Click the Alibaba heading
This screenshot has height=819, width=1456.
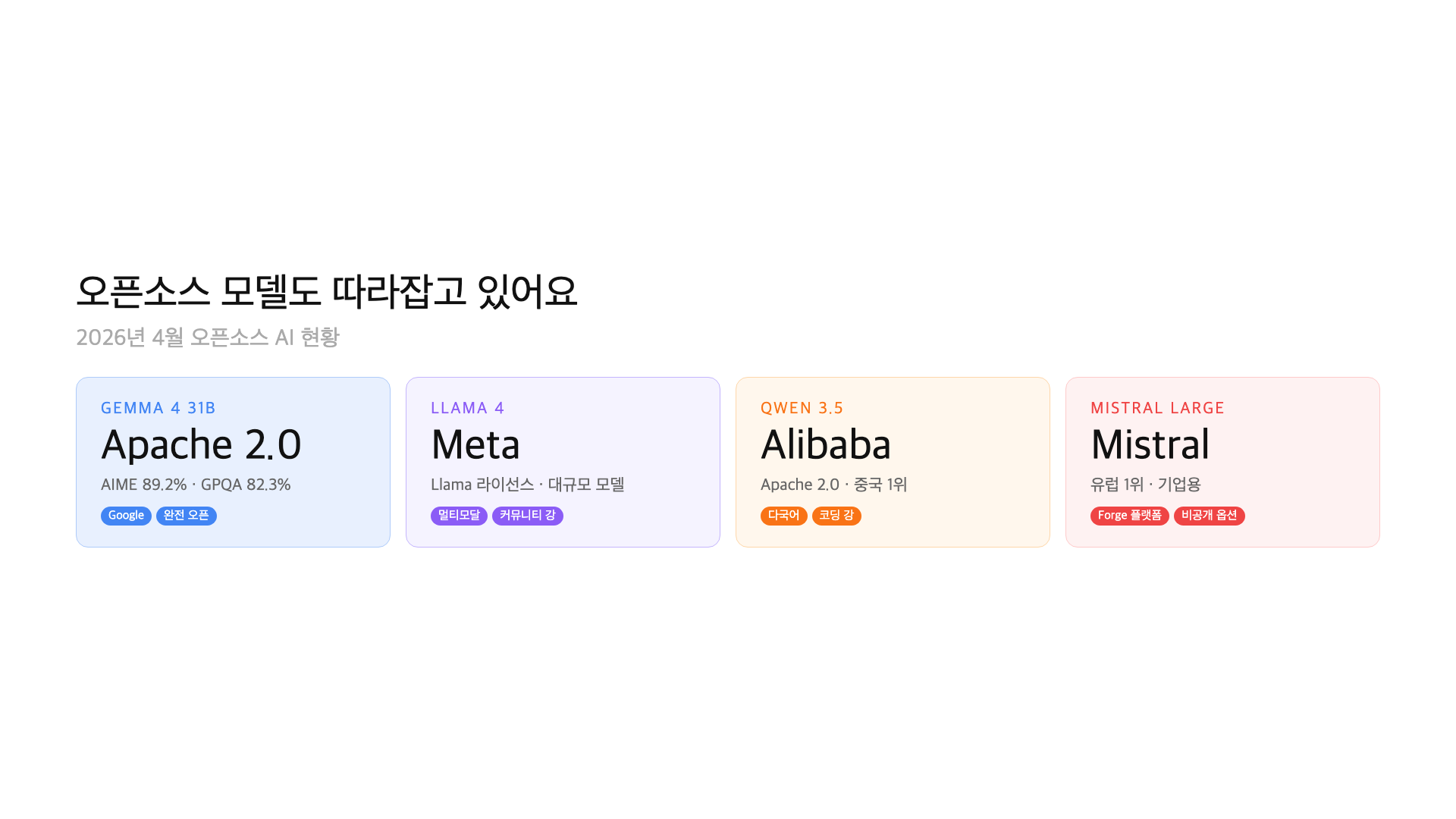pyautogui.click(x=826, y=444)
